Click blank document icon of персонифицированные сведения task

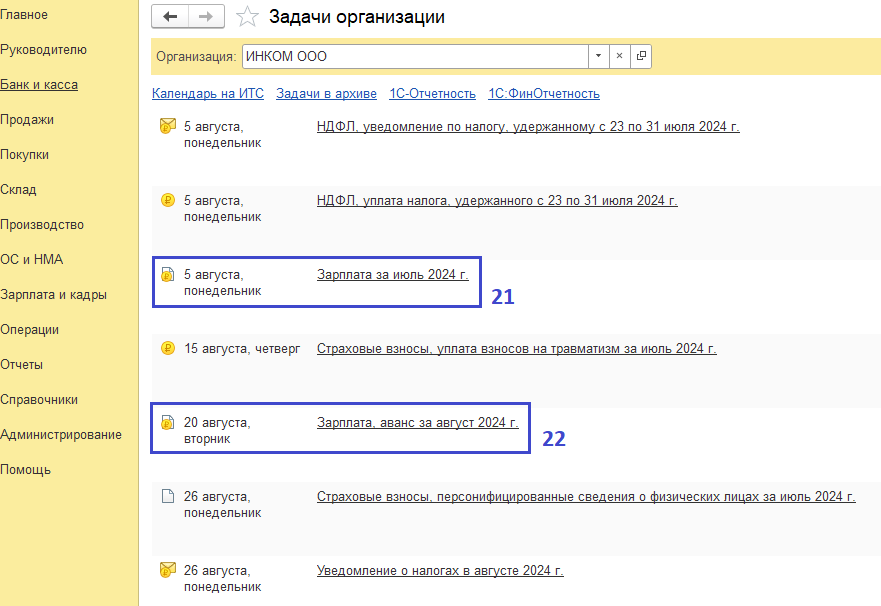point(167,496)
